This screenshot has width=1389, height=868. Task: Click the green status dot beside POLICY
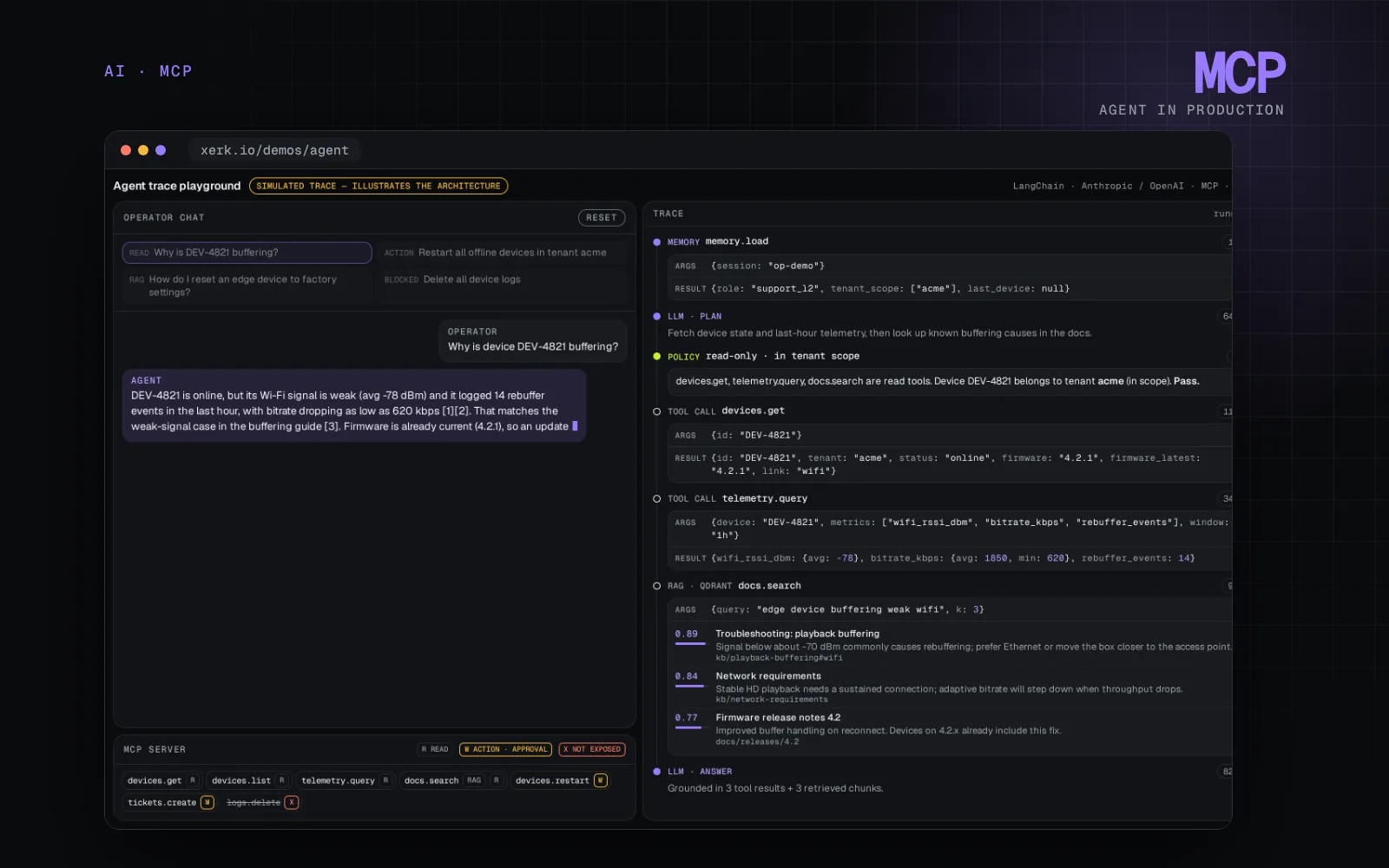pos(656,356)
